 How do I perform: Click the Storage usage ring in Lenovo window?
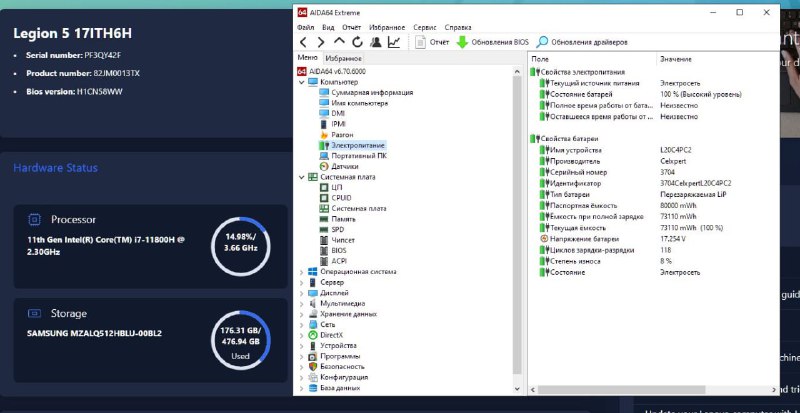tap(240, 339)
